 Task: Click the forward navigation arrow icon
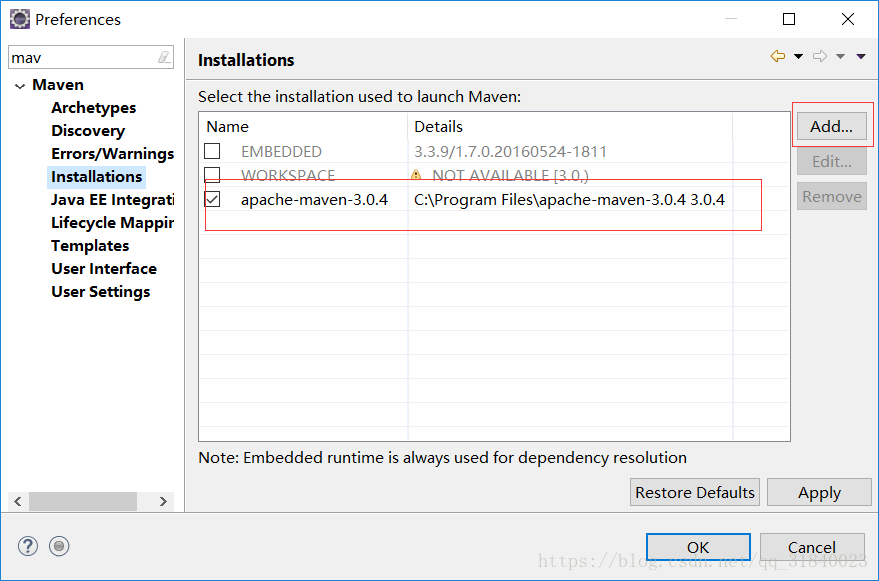tap(820, 56)
